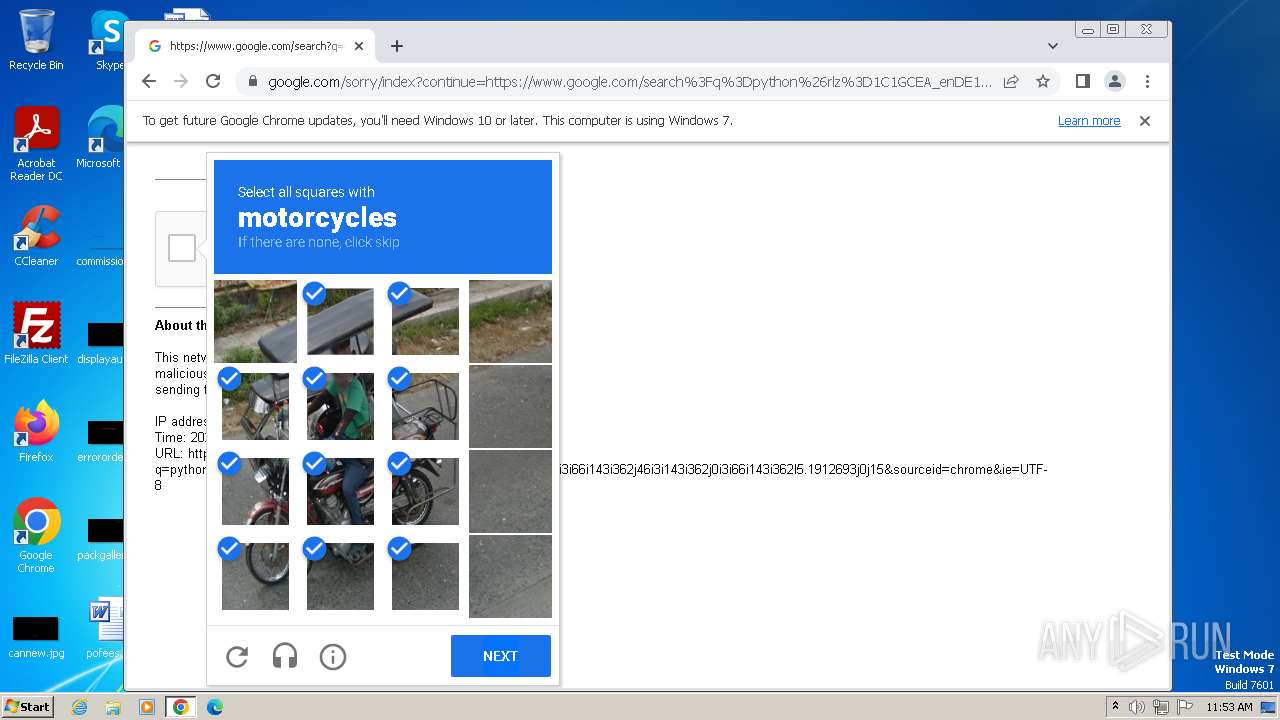1280x720 pixels.
Task: Select the rightmost tile in third row
Action: [510, 491]
